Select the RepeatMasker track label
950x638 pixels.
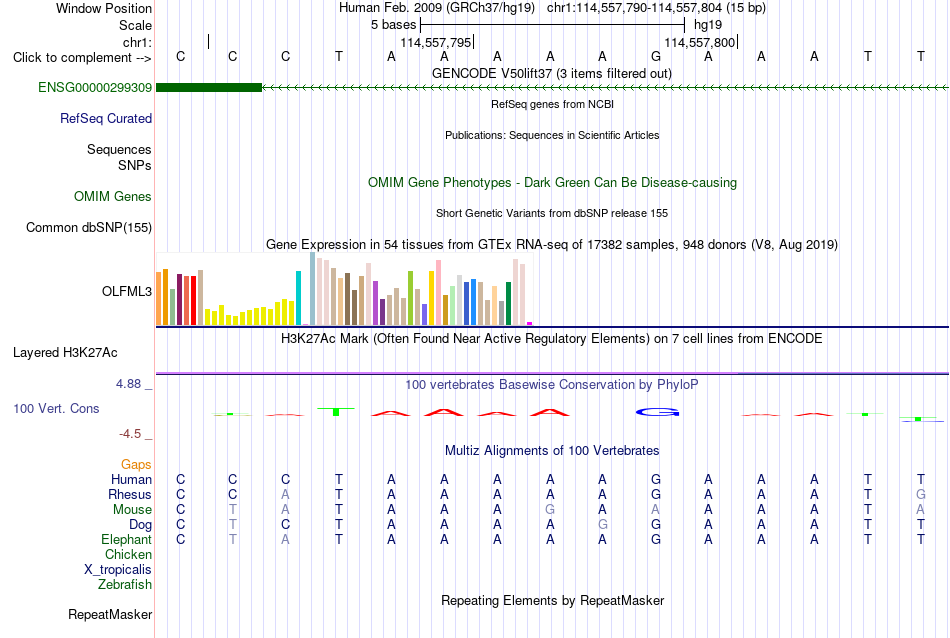110,614
